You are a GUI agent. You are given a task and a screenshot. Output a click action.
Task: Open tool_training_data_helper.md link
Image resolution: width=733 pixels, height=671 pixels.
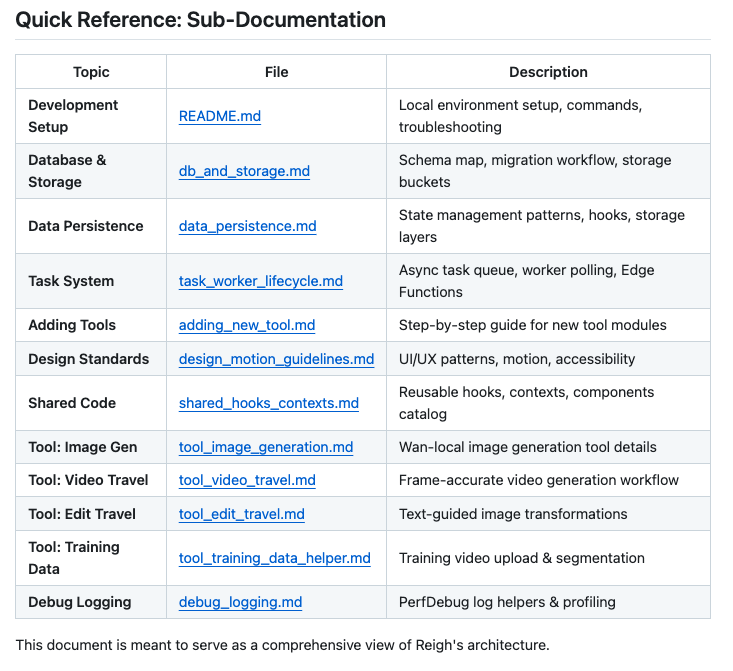coord(274,558)
